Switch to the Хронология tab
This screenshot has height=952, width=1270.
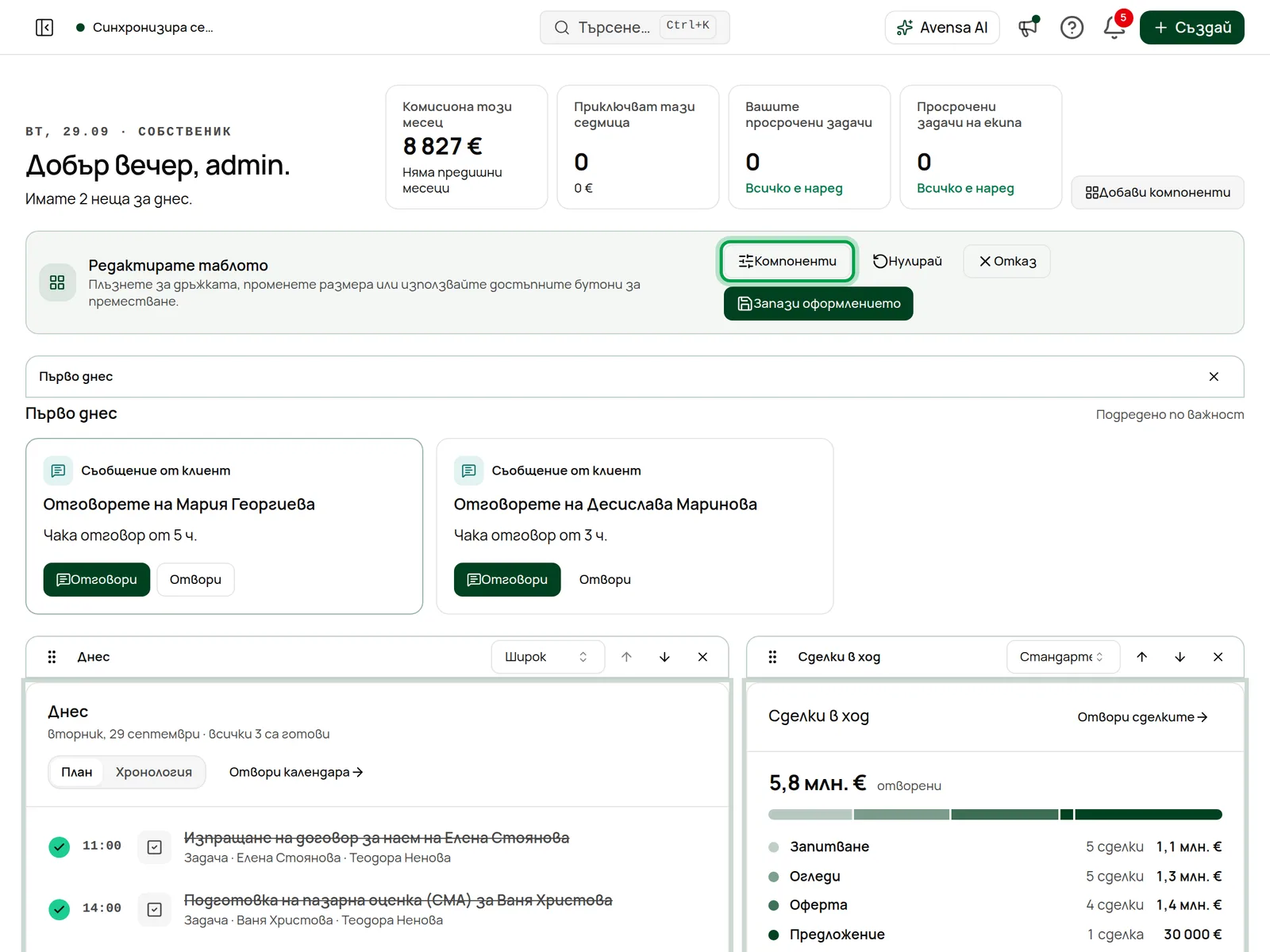[x=154, y=772]
